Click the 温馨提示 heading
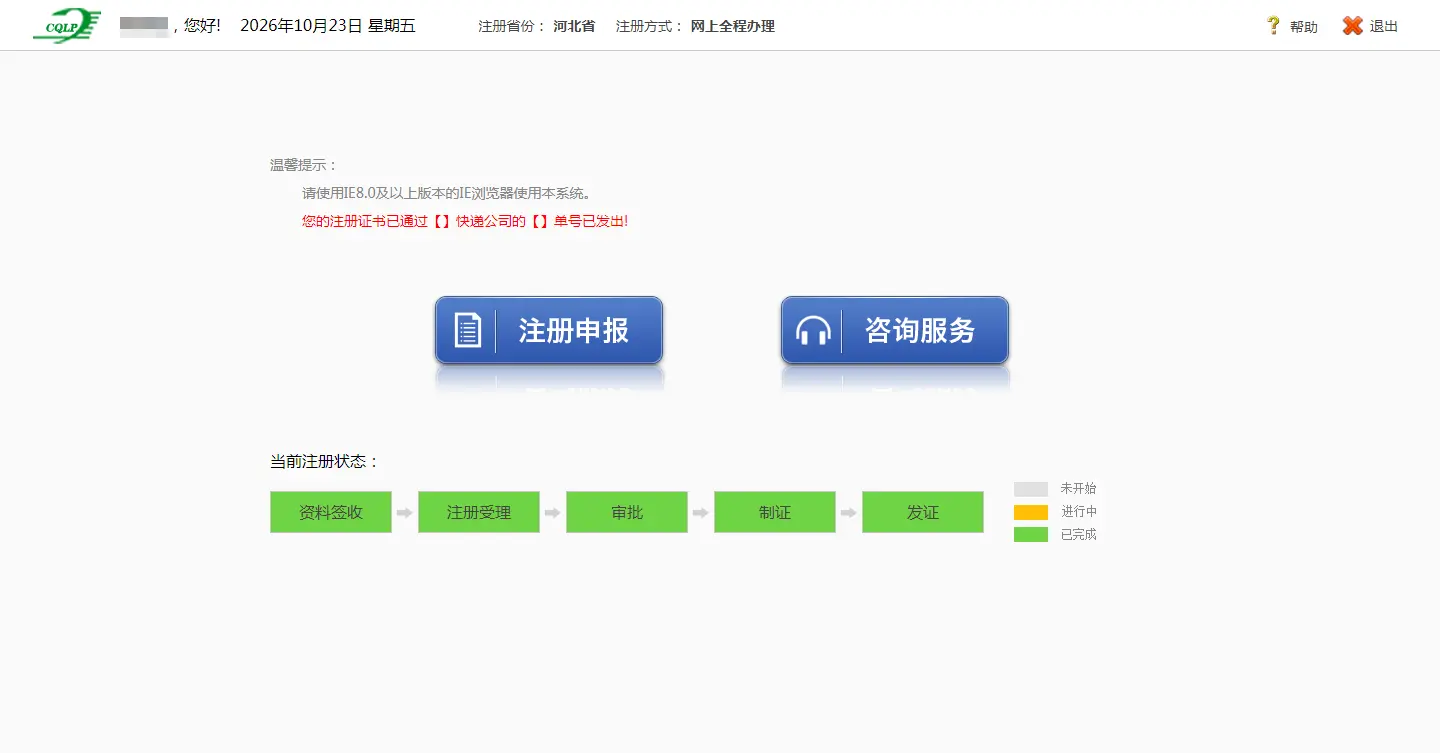 [x=305, y=165]
